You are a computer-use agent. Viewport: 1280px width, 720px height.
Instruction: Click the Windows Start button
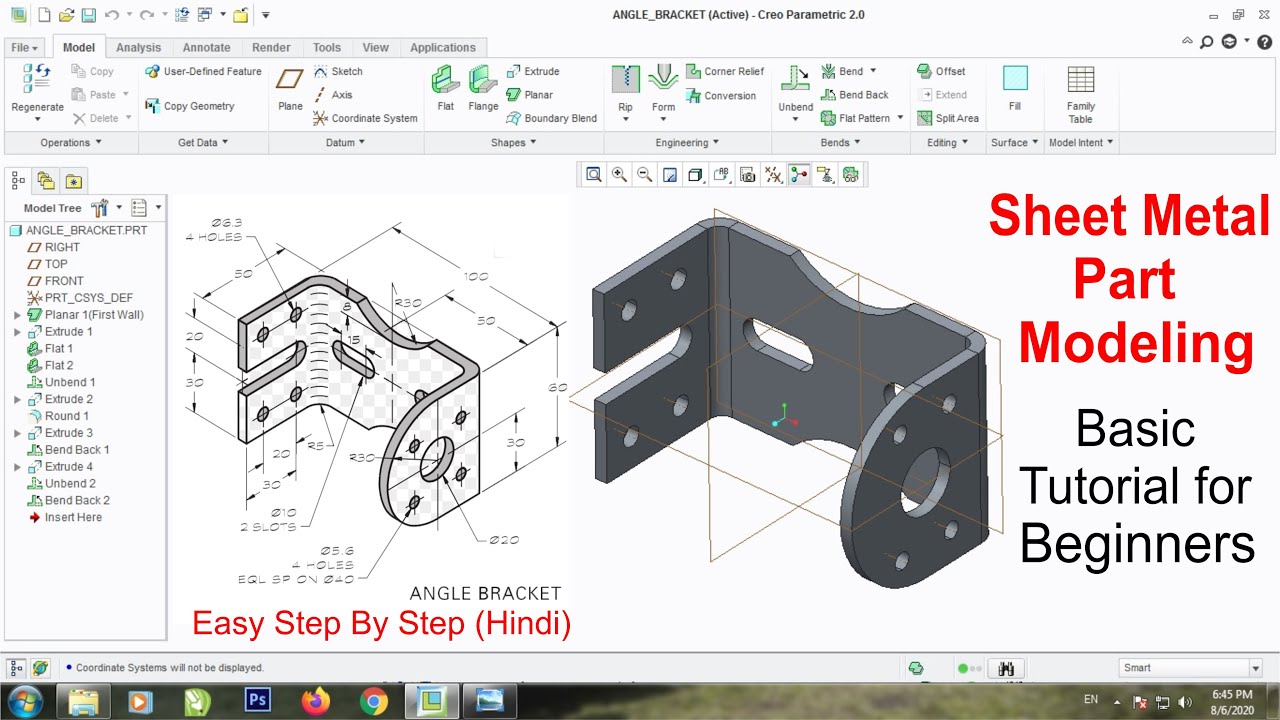(24, 701)
